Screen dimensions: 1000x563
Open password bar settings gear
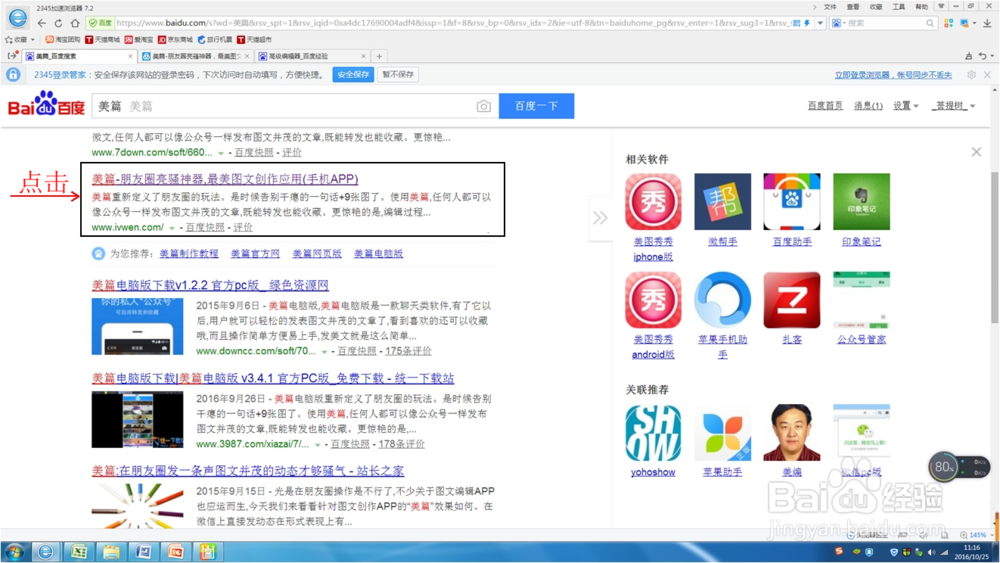pos(971,75)
